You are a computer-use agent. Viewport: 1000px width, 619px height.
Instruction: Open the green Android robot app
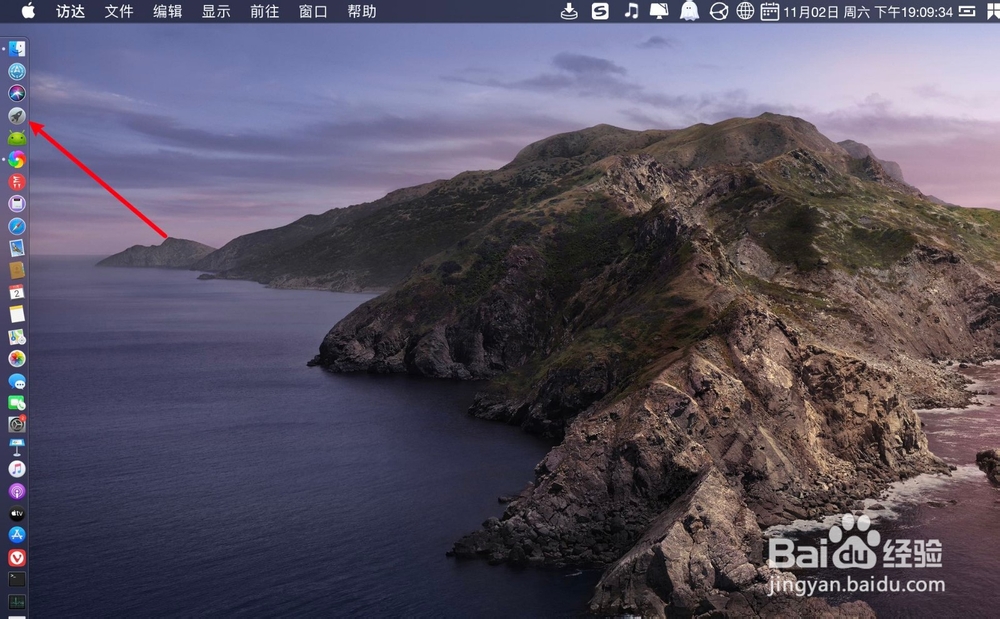coord(17,138)
